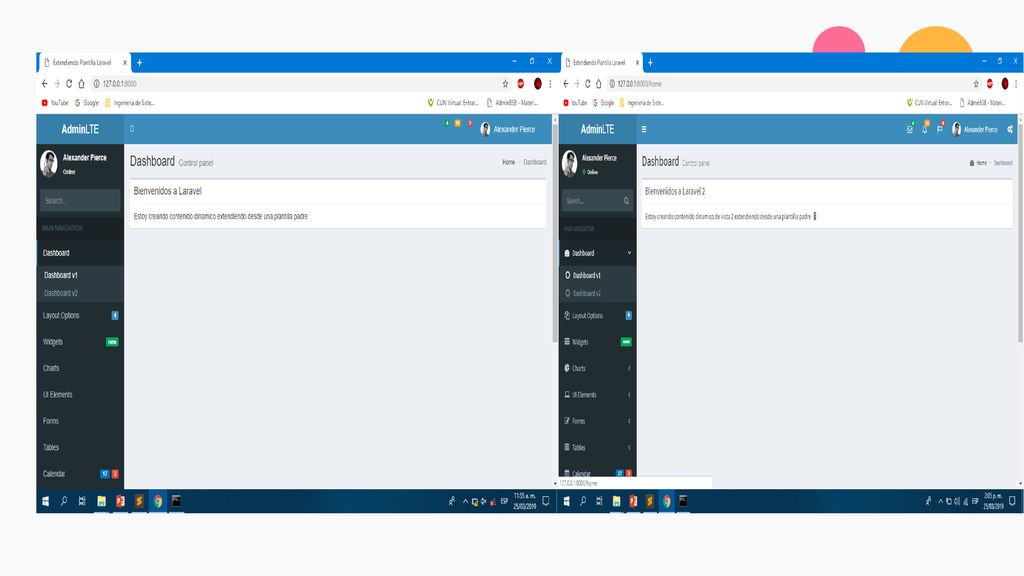Toggle sidebar hamburger icon in right window
Image resolution: width=1024 pixels, height=576 pixels.
coord(644,129)
